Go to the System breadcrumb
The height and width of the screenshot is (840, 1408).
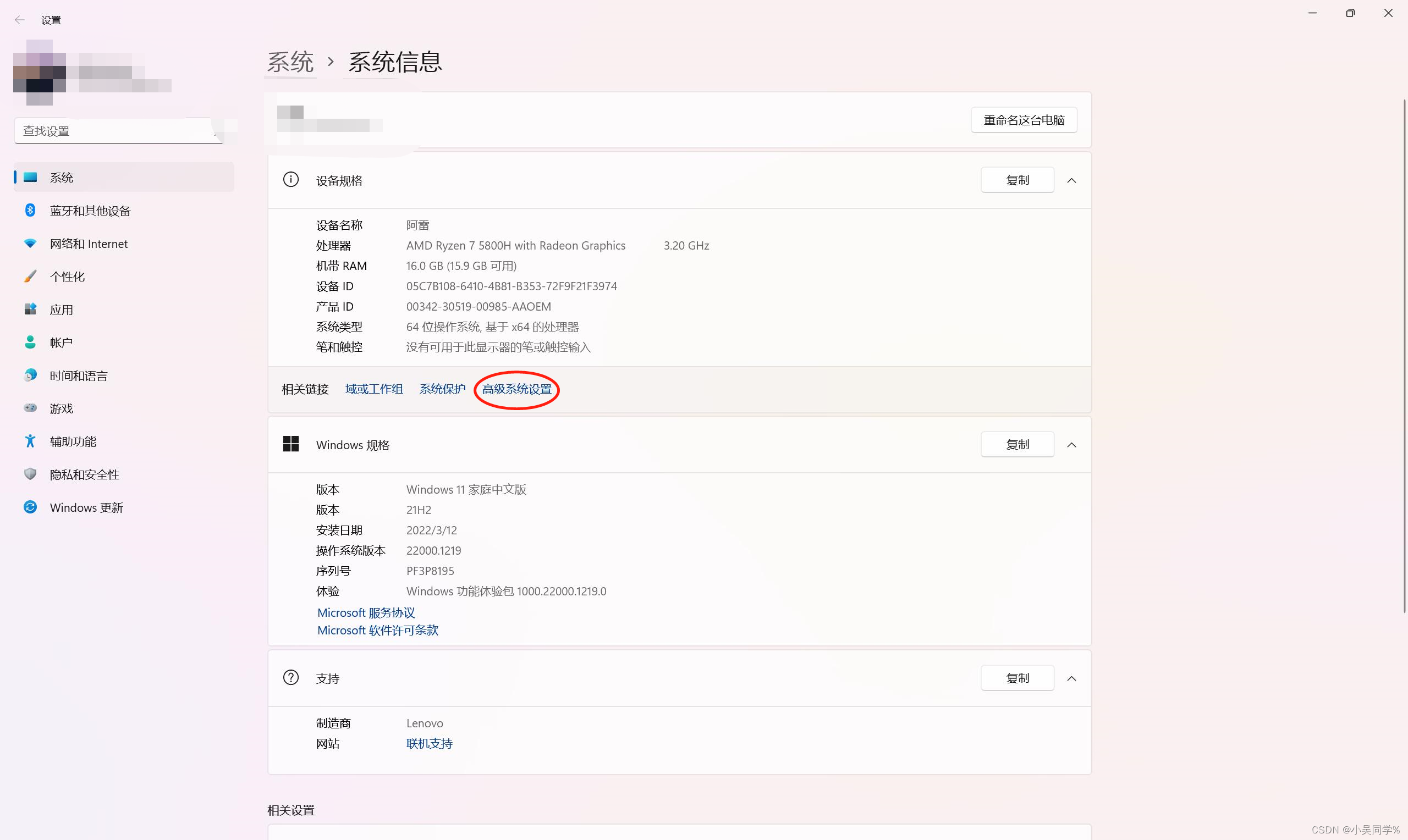290,62
